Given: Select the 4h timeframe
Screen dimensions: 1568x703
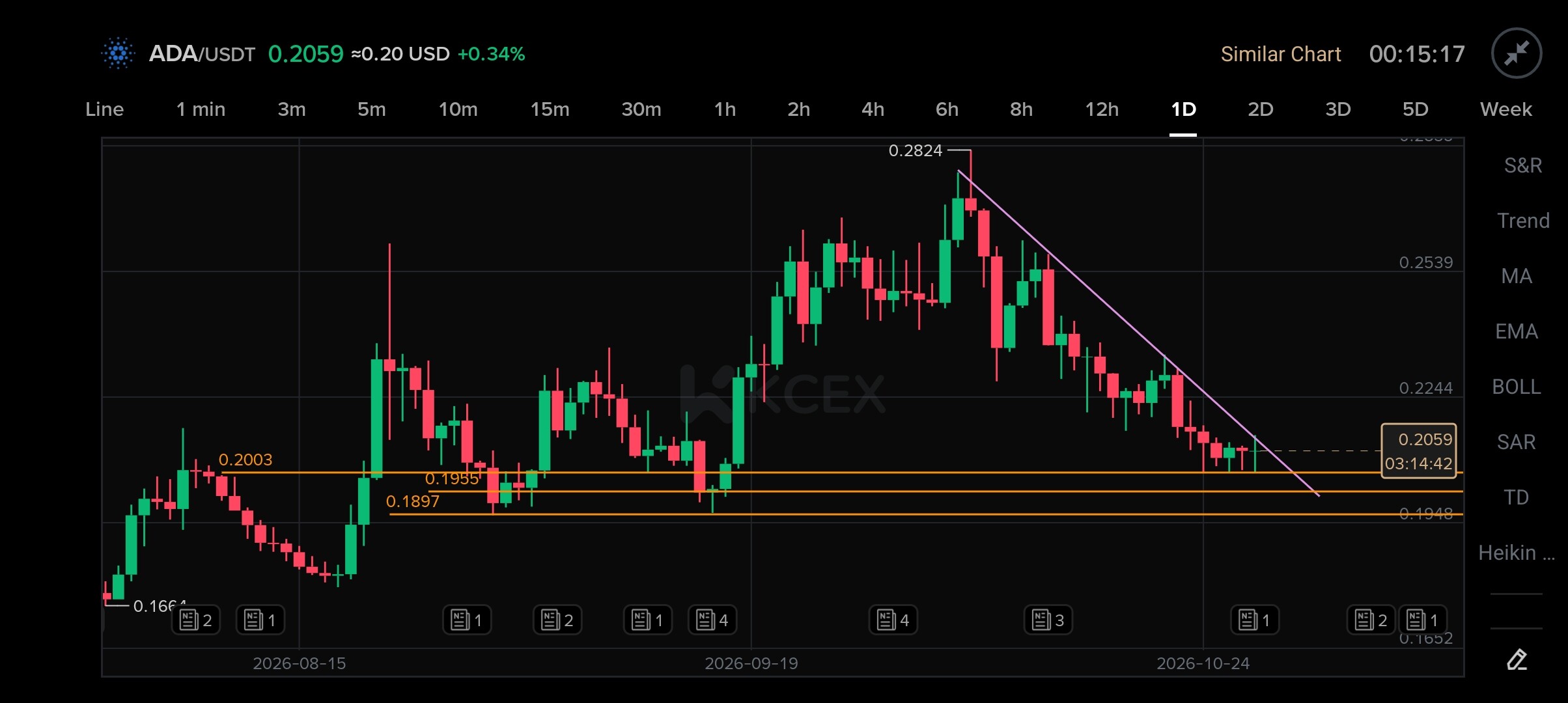Looking at the screenshot, I should pos(873,109).
